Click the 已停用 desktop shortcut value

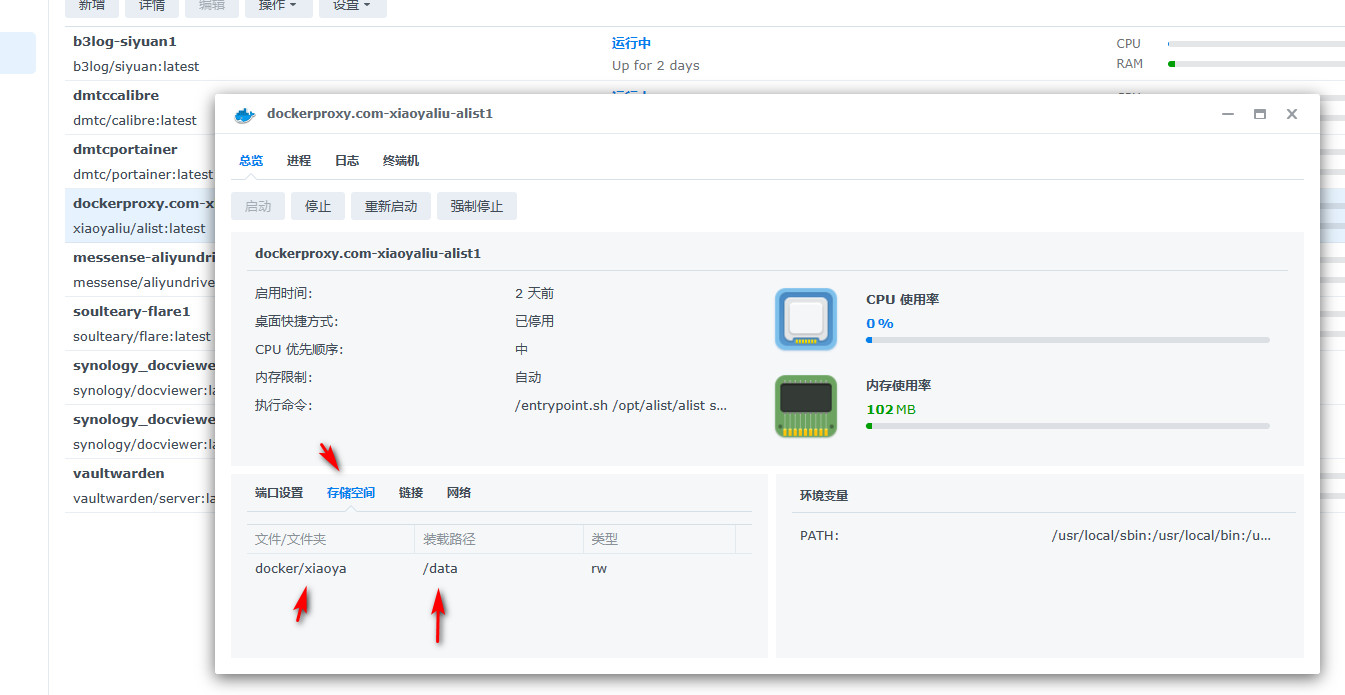point(534,321)
